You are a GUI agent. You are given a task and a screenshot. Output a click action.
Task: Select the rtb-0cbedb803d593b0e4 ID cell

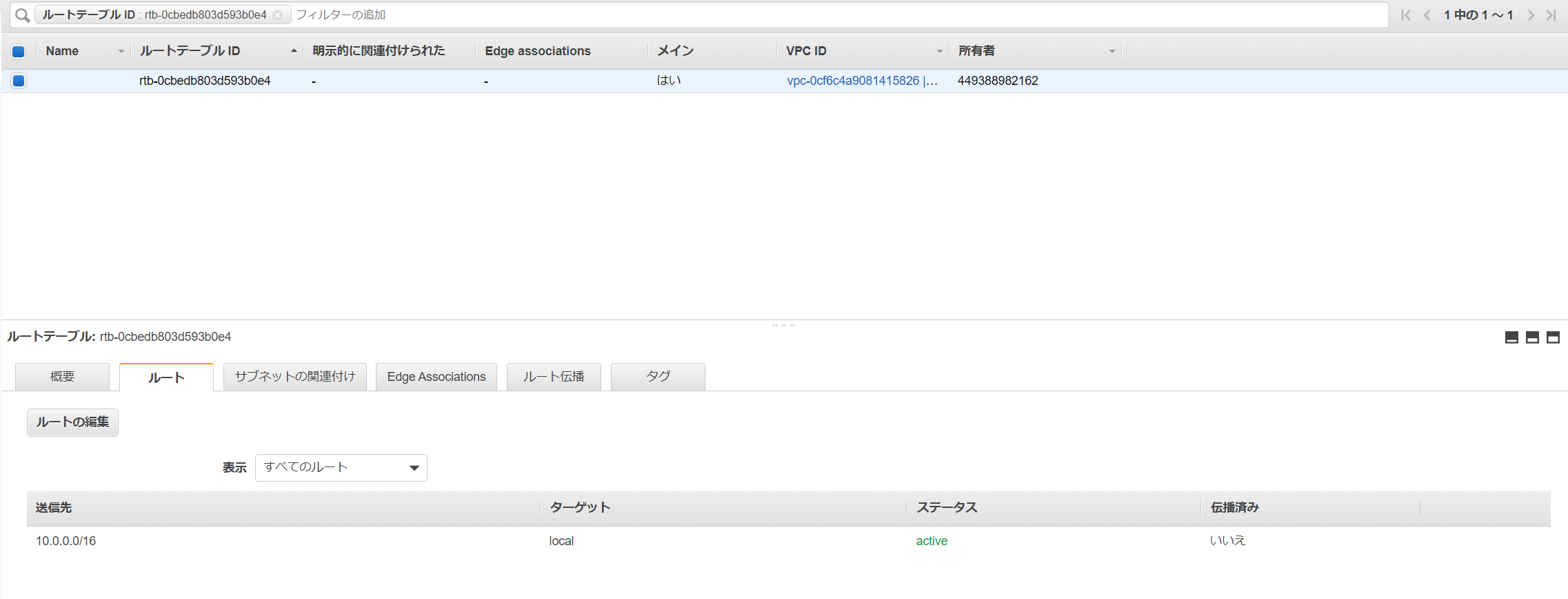pos(205,81)
